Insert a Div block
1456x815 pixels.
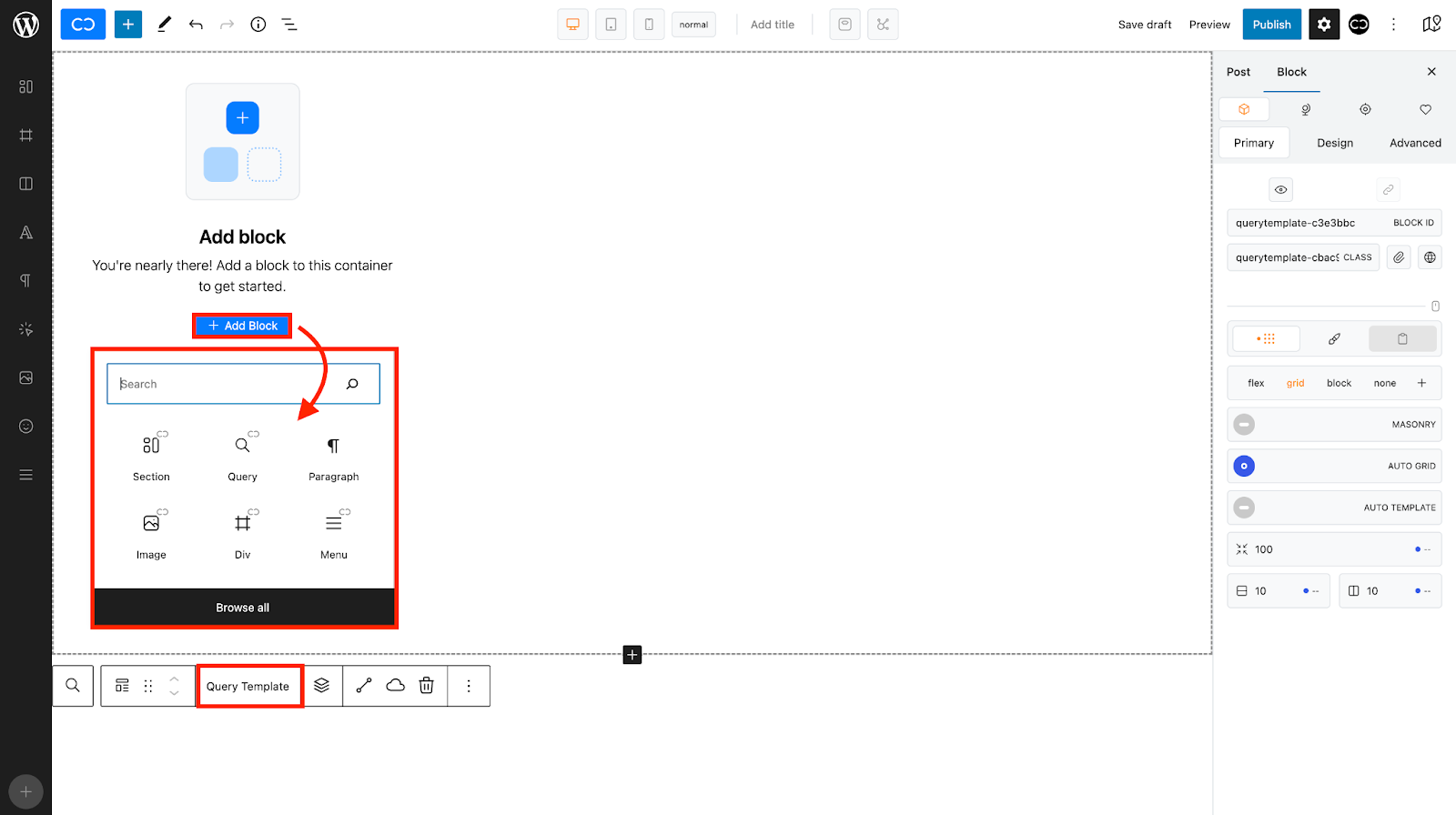point(242,535)
